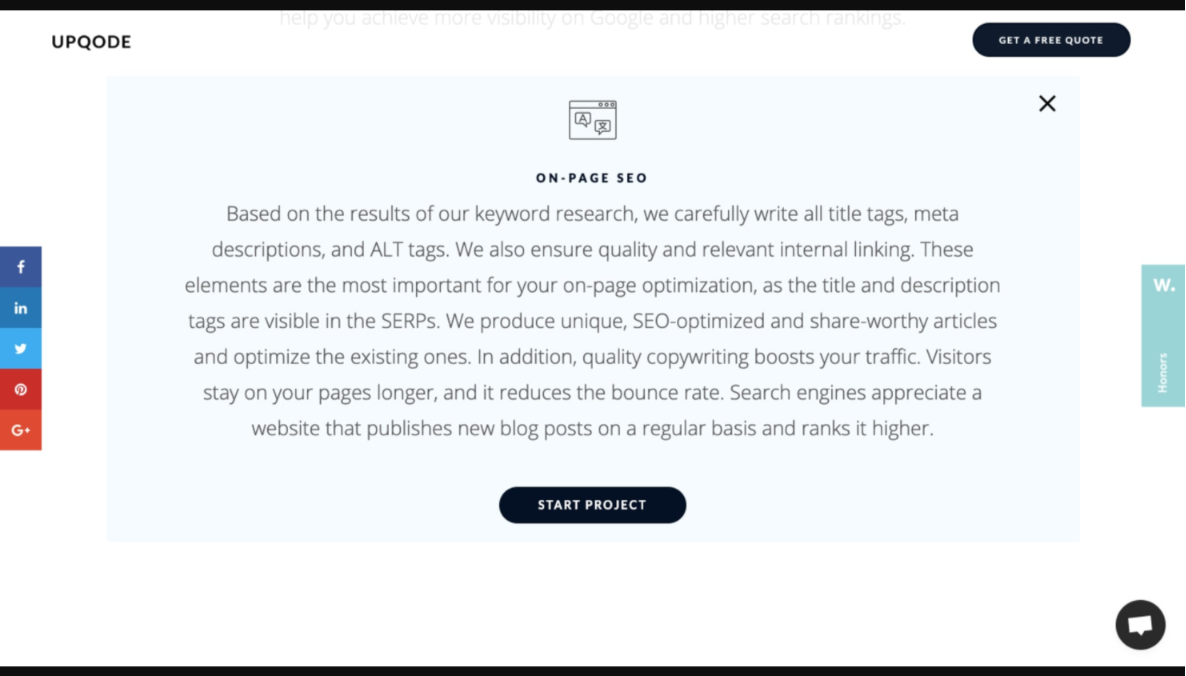Image resolution: width=1186 pixels, height=676 pixels.
Task: Click the faded text about Google visibility
Action: [x=592, y=18]
